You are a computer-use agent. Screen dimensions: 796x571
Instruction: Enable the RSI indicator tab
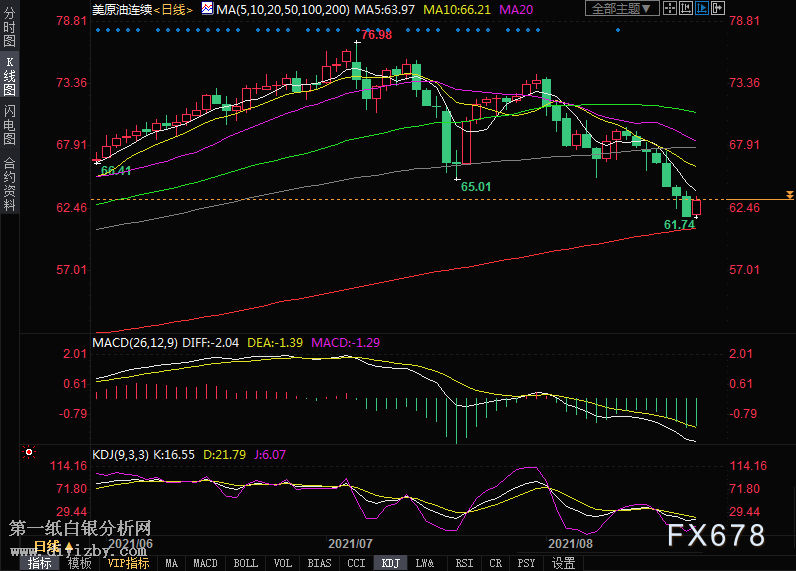tap(464, 563)
